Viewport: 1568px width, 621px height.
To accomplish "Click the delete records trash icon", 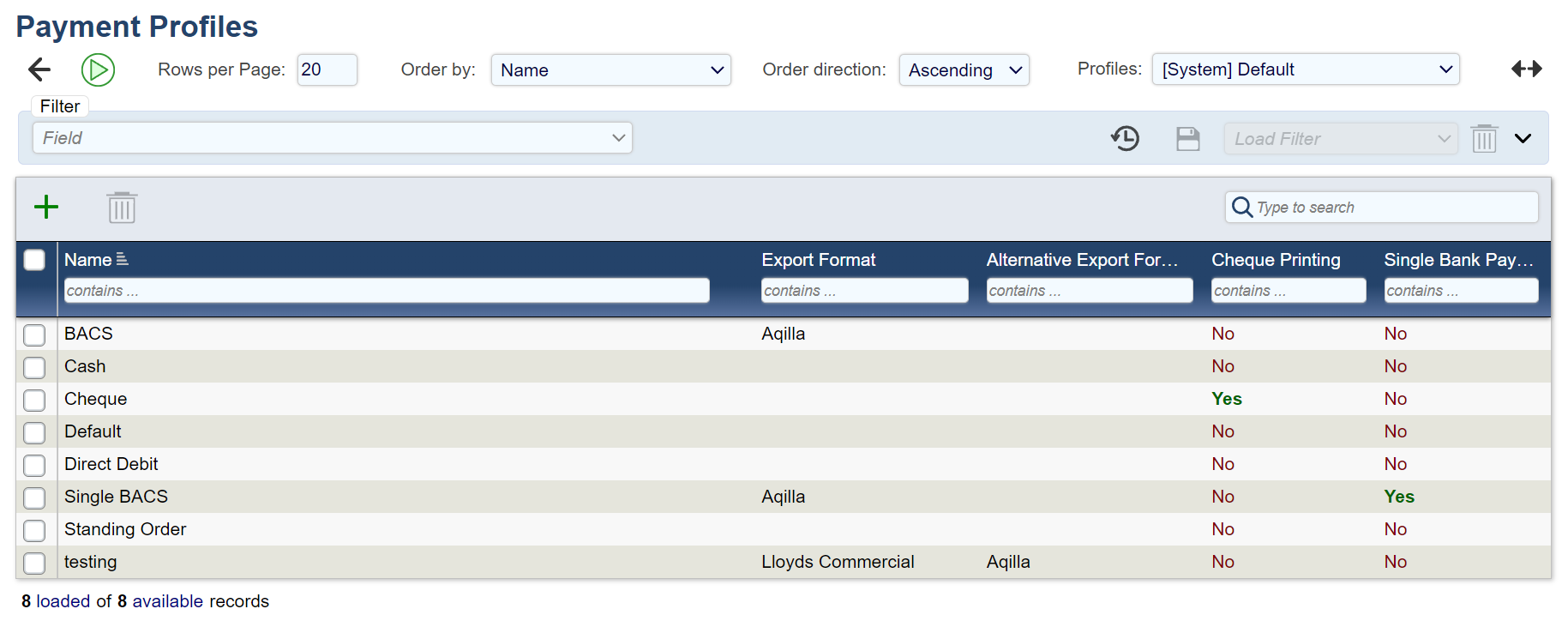I will (122, 207).
